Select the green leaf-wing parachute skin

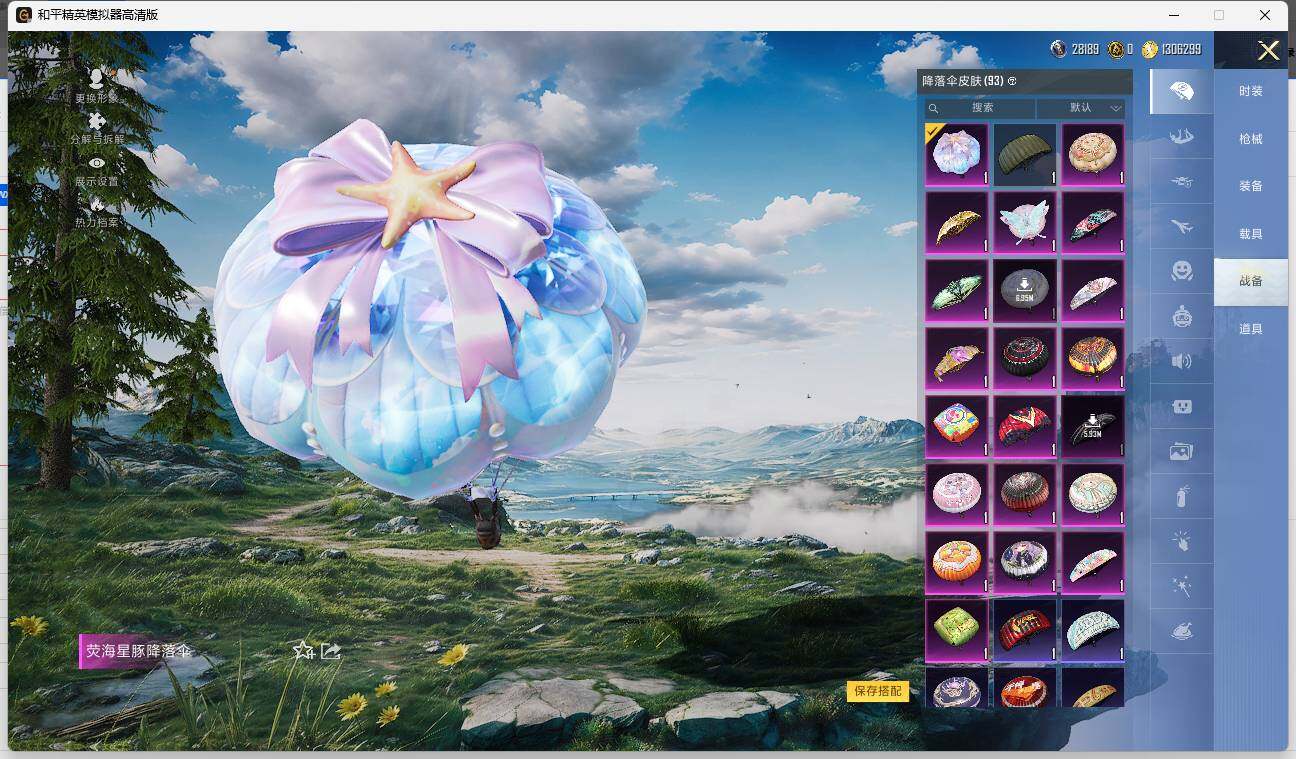click(957, 291)
